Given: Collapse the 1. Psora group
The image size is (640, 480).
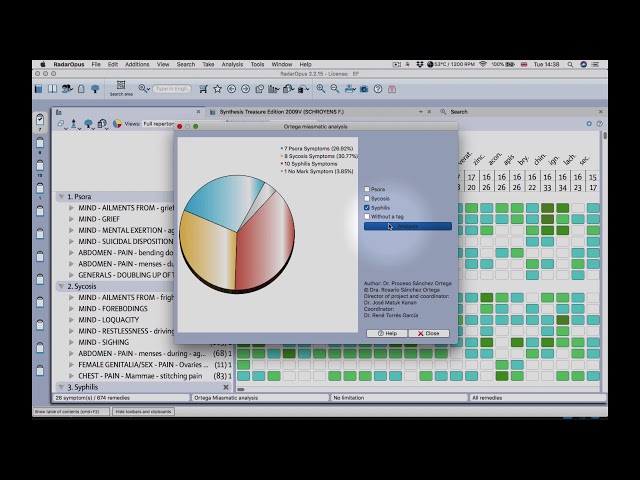Looking at the screenshot, I should coord(61,197).
